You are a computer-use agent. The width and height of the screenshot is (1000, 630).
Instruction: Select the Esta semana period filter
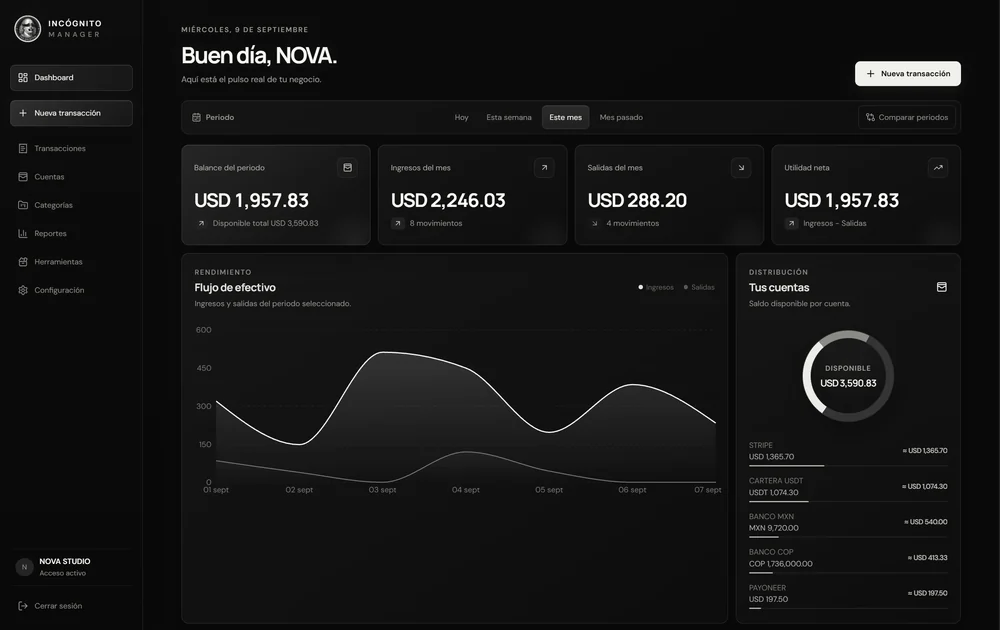click(508, 117)
